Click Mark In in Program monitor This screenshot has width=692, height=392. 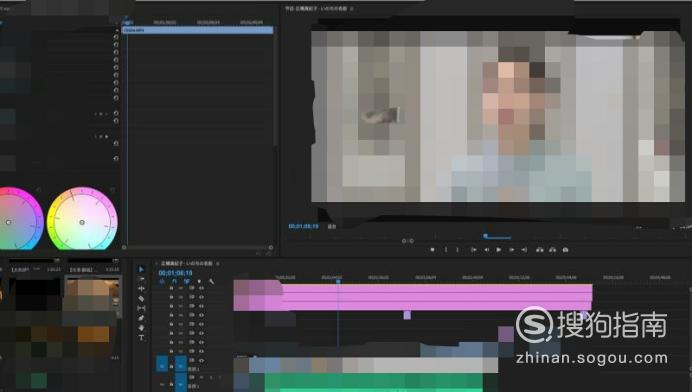point(446,250)
